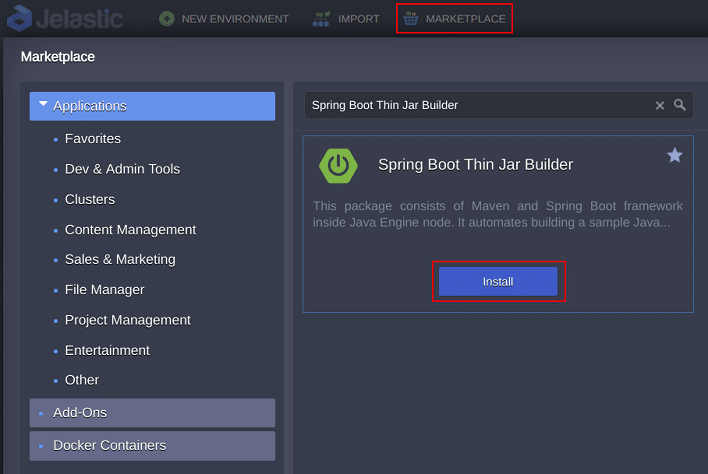
Task: Open Spring Boot Thin Jar Builder title
Action: pyautogui.click(x=475, y=165)
